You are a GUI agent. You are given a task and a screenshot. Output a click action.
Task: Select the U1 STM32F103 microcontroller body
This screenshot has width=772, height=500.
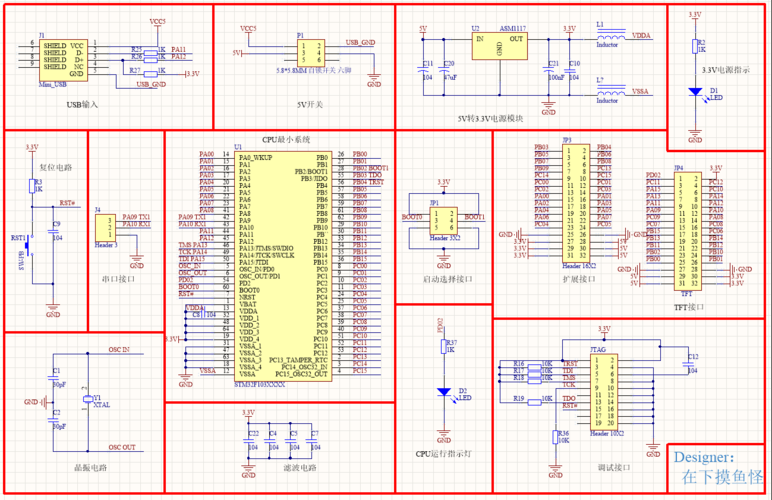pos(283,266)
